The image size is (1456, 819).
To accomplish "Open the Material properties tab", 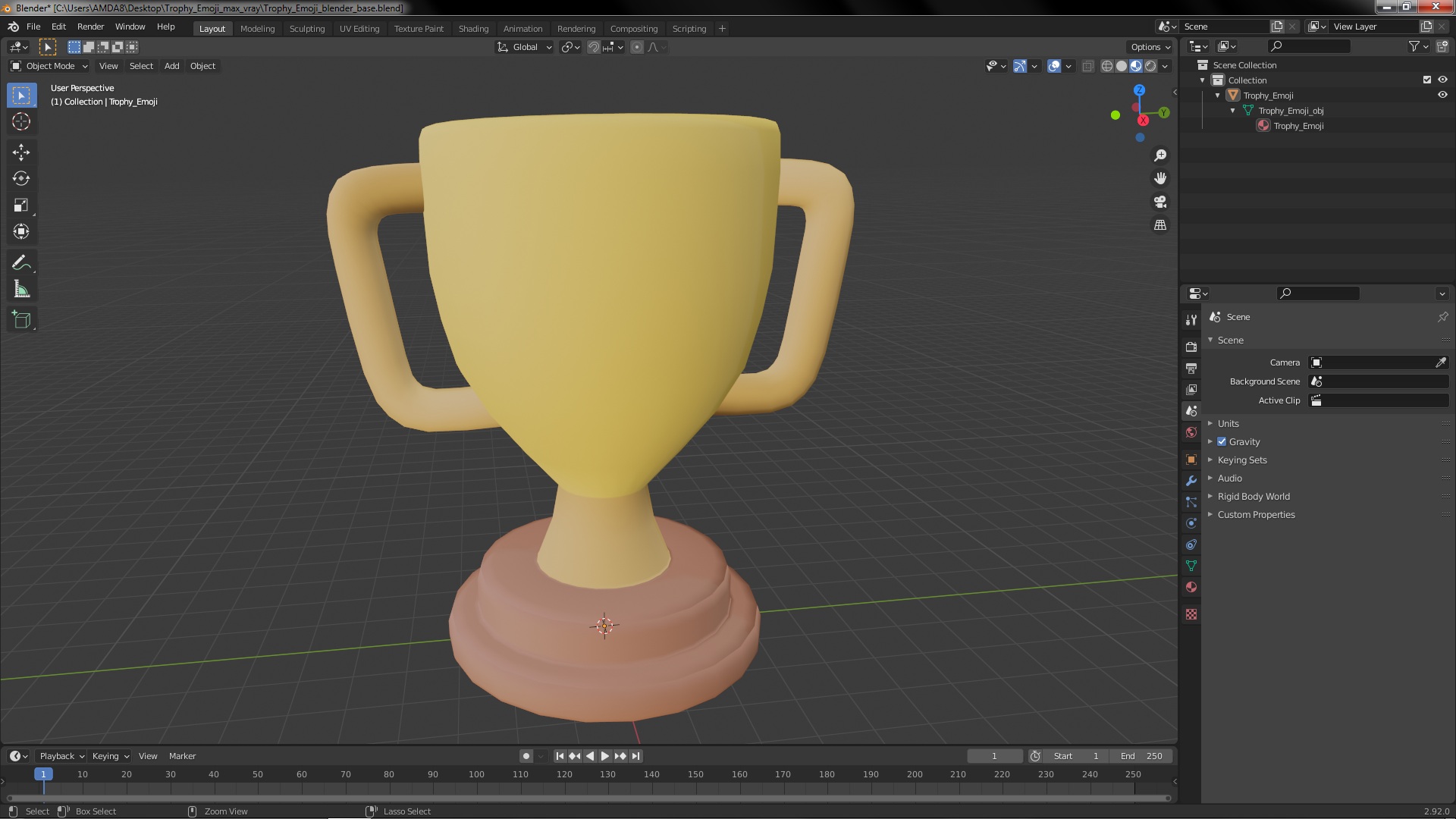I will [x=1191, y=588].
